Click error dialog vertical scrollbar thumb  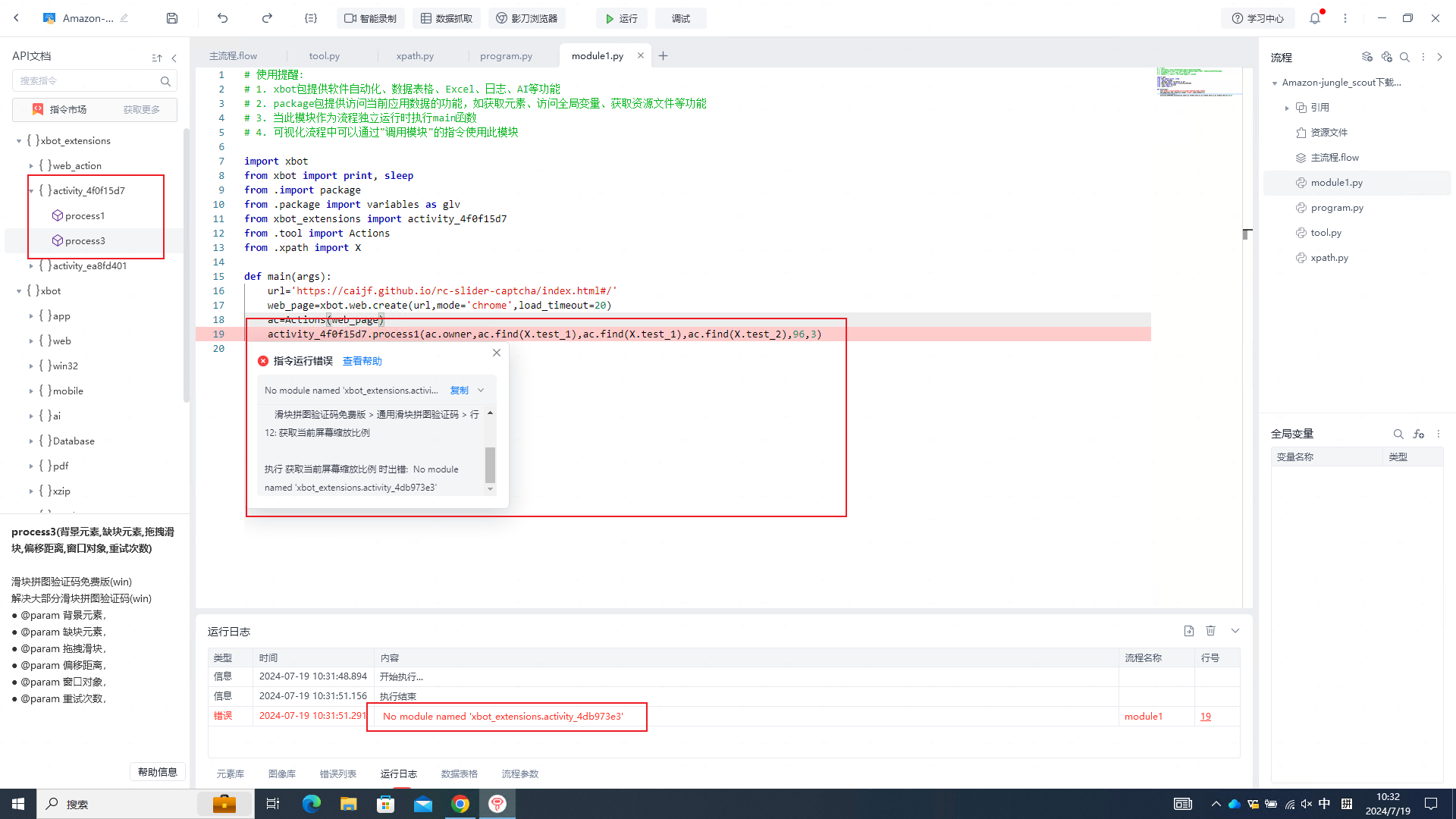tap(490, 464)
